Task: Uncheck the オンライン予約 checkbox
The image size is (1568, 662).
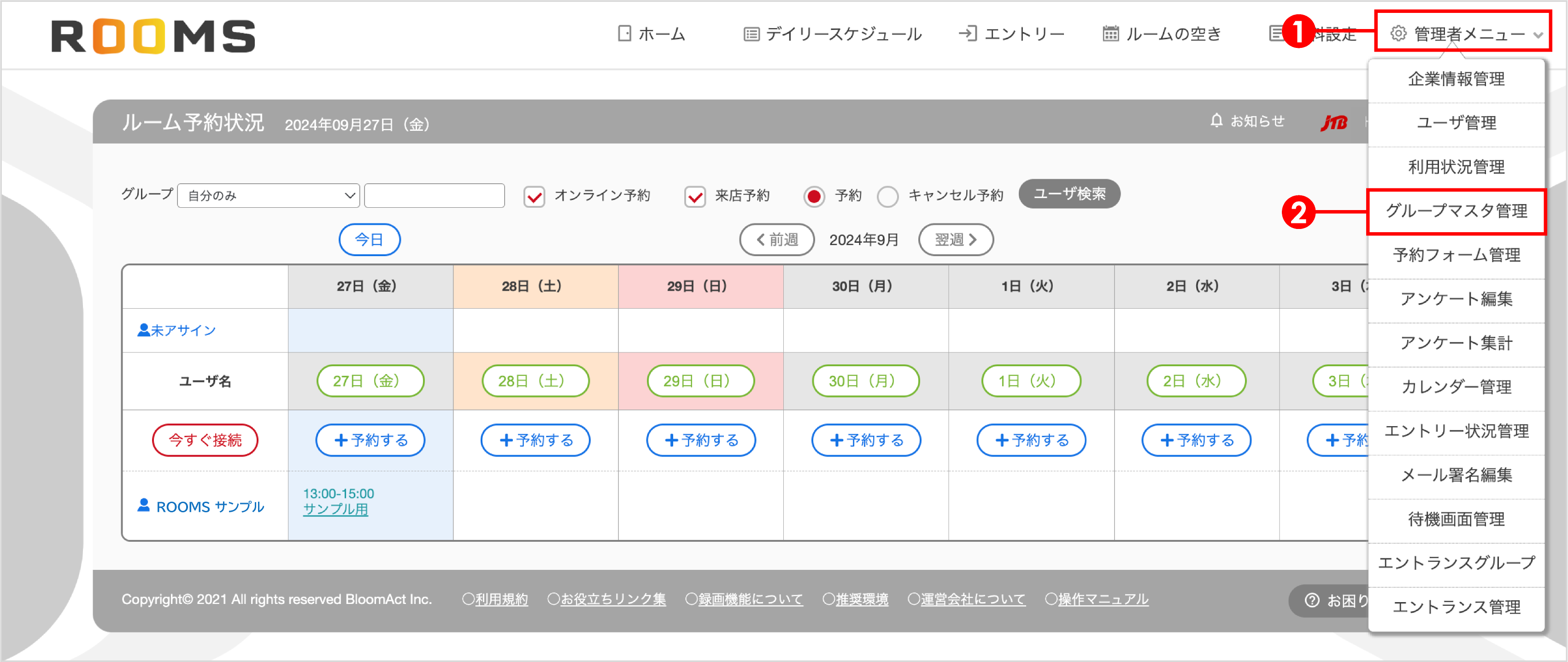Action: (x=534, y=196)
